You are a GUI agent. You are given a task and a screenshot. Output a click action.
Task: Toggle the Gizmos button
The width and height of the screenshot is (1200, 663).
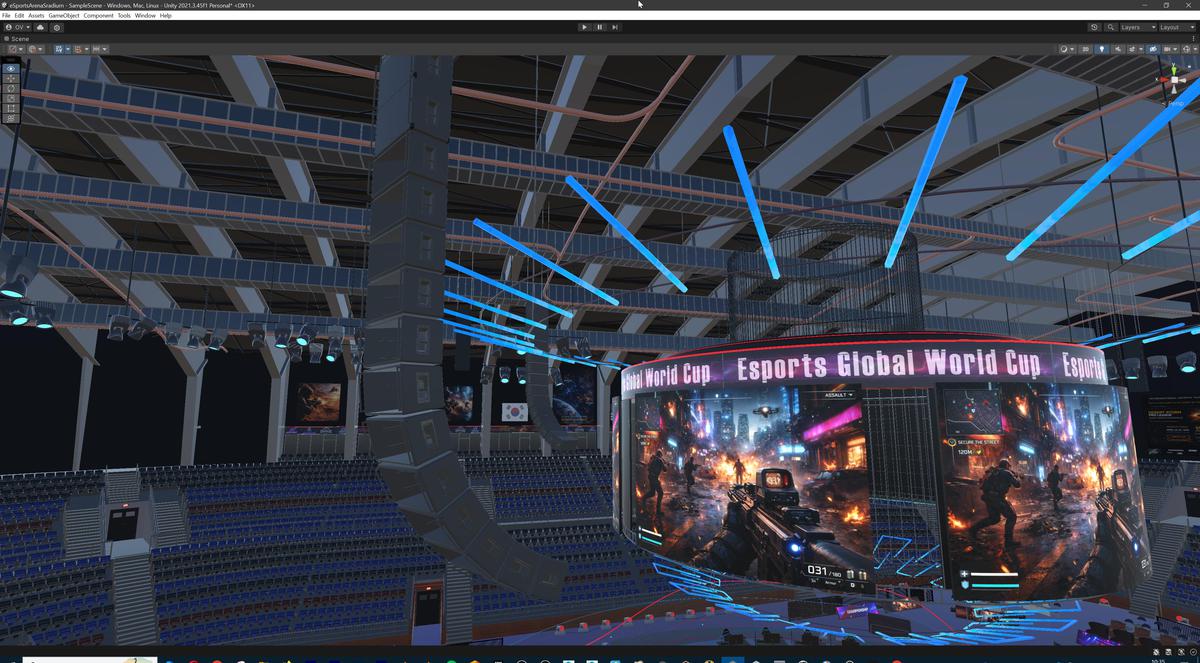pyautogui.click(x=1186, y=49)
